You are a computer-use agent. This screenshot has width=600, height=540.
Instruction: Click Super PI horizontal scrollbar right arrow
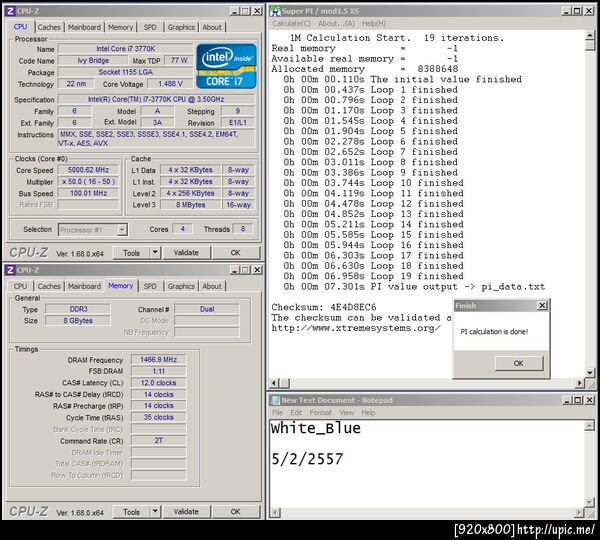coord(580,383)
